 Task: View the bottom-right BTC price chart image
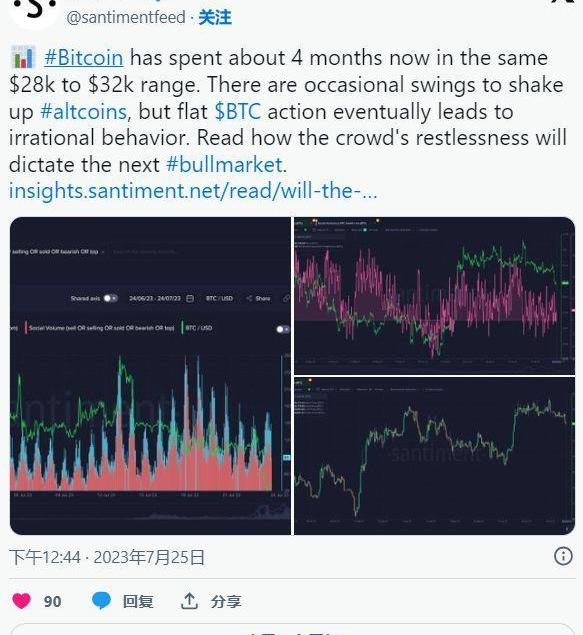coord(434,456)
